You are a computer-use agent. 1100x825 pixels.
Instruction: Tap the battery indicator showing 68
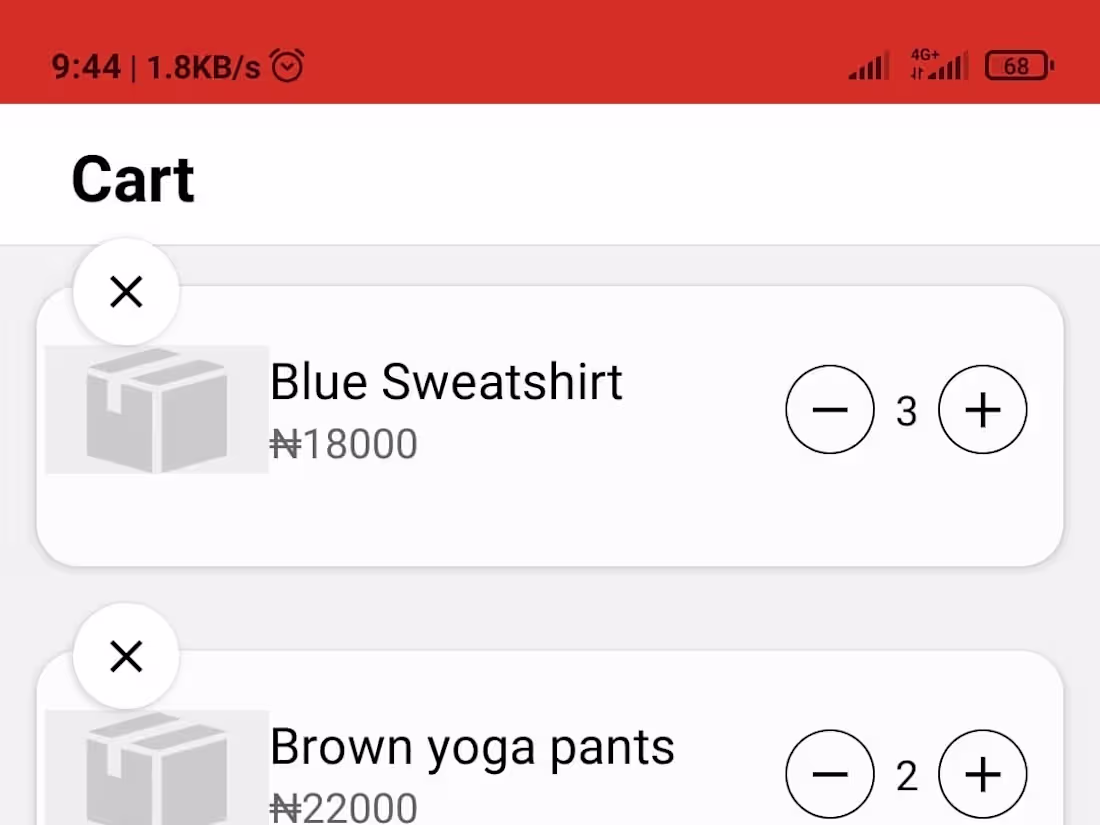point(1018,66)
